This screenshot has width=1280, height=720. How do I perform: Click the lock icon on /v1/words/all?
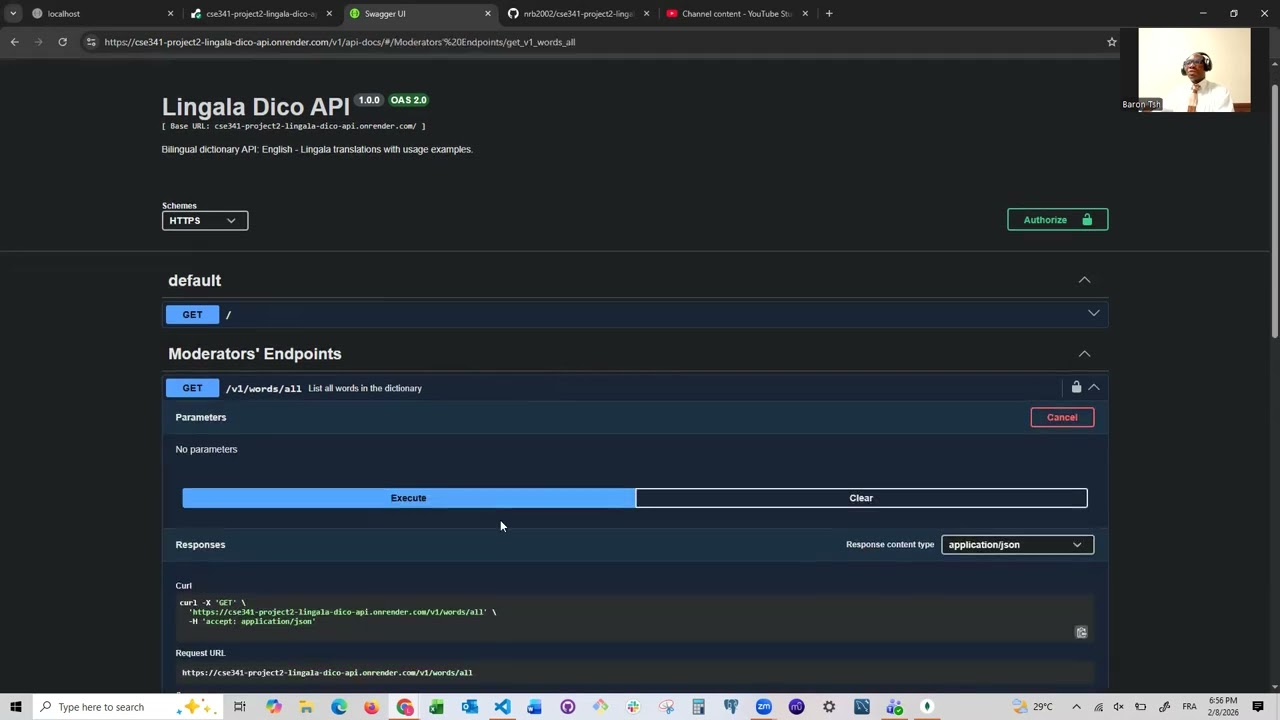tap(1076, 387)
